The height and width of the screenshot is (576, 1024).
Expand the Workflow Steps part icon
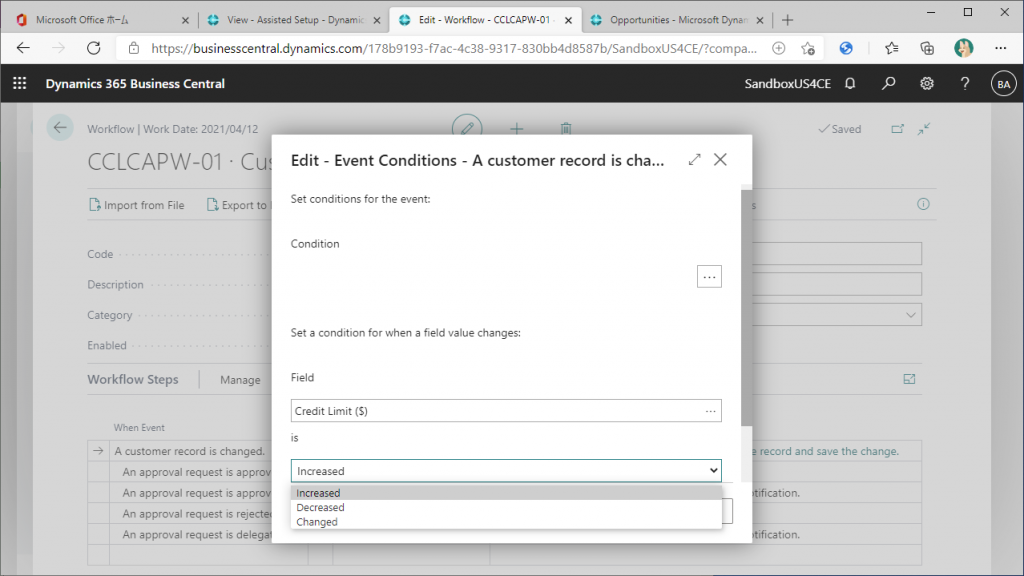(909, 379)
